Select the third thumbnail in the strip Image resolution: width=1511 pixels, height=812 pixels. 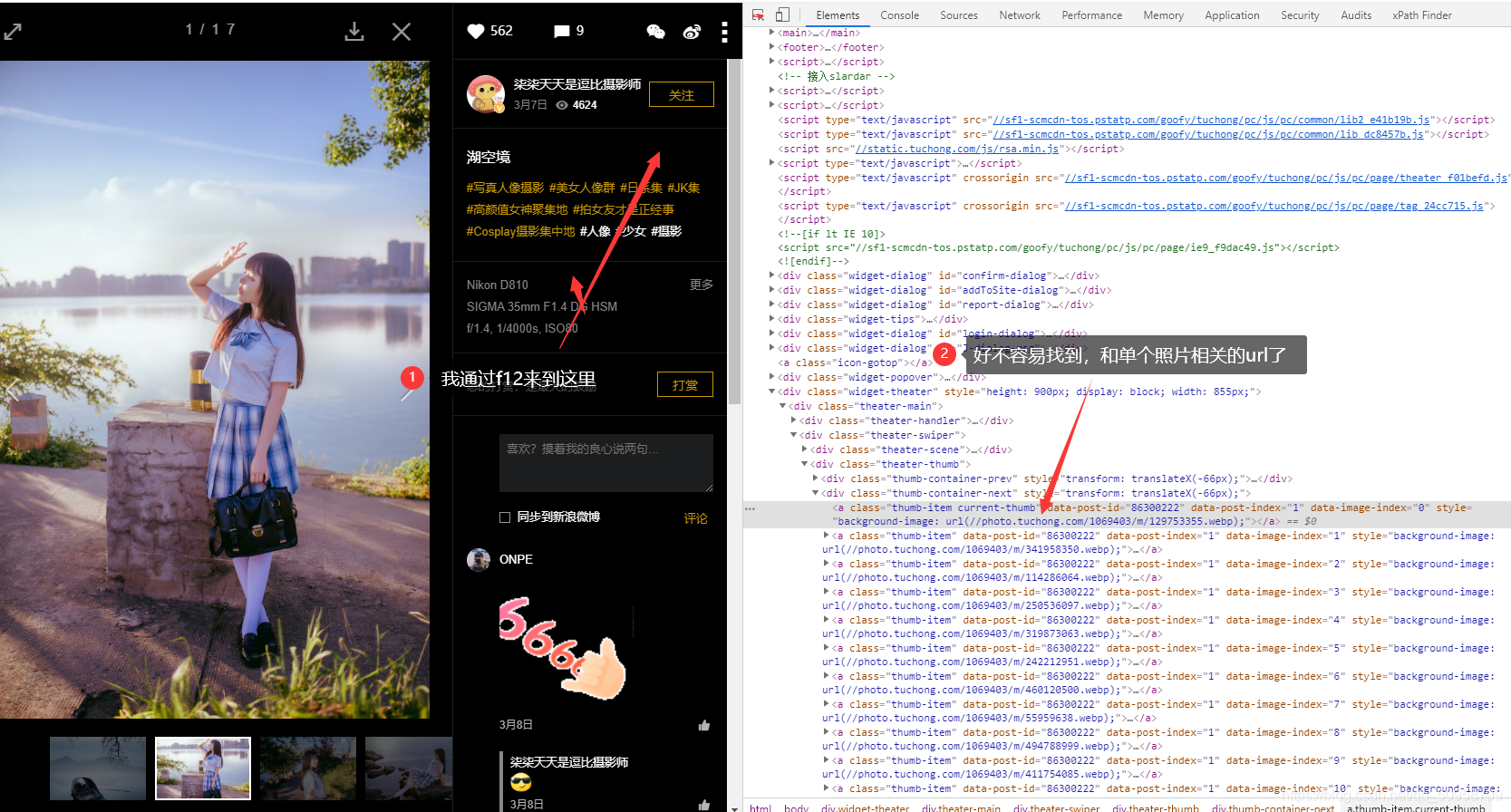[308, 768]
